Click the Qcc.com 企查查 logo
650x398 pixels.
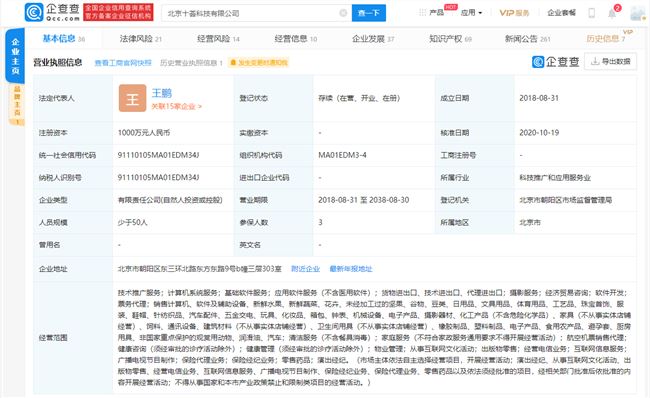pyautogui.click(x=52, y=12)
